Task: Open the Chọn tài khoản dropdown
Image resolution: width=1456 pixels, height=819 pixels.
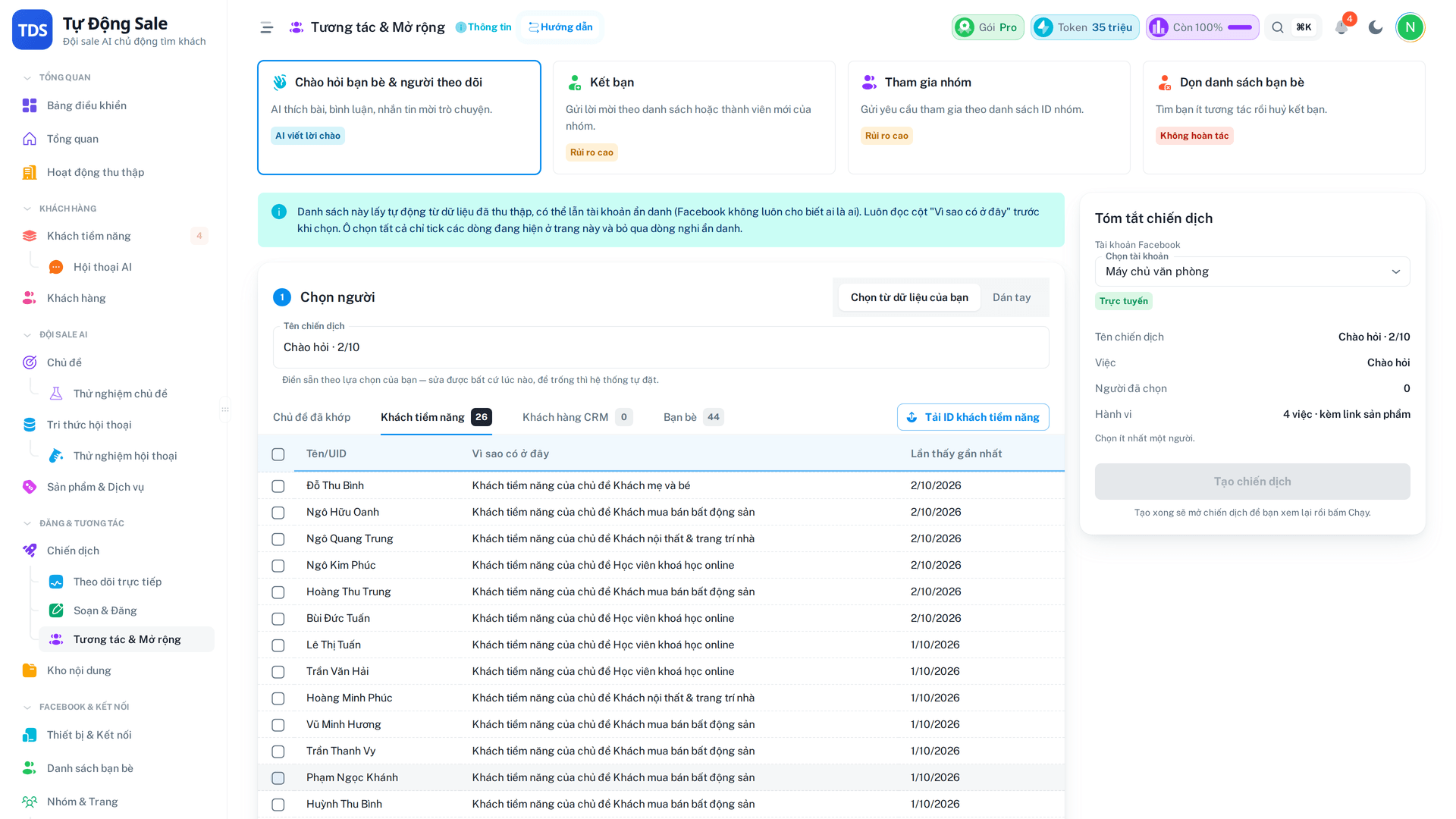Action: (x=1252, y=271)
